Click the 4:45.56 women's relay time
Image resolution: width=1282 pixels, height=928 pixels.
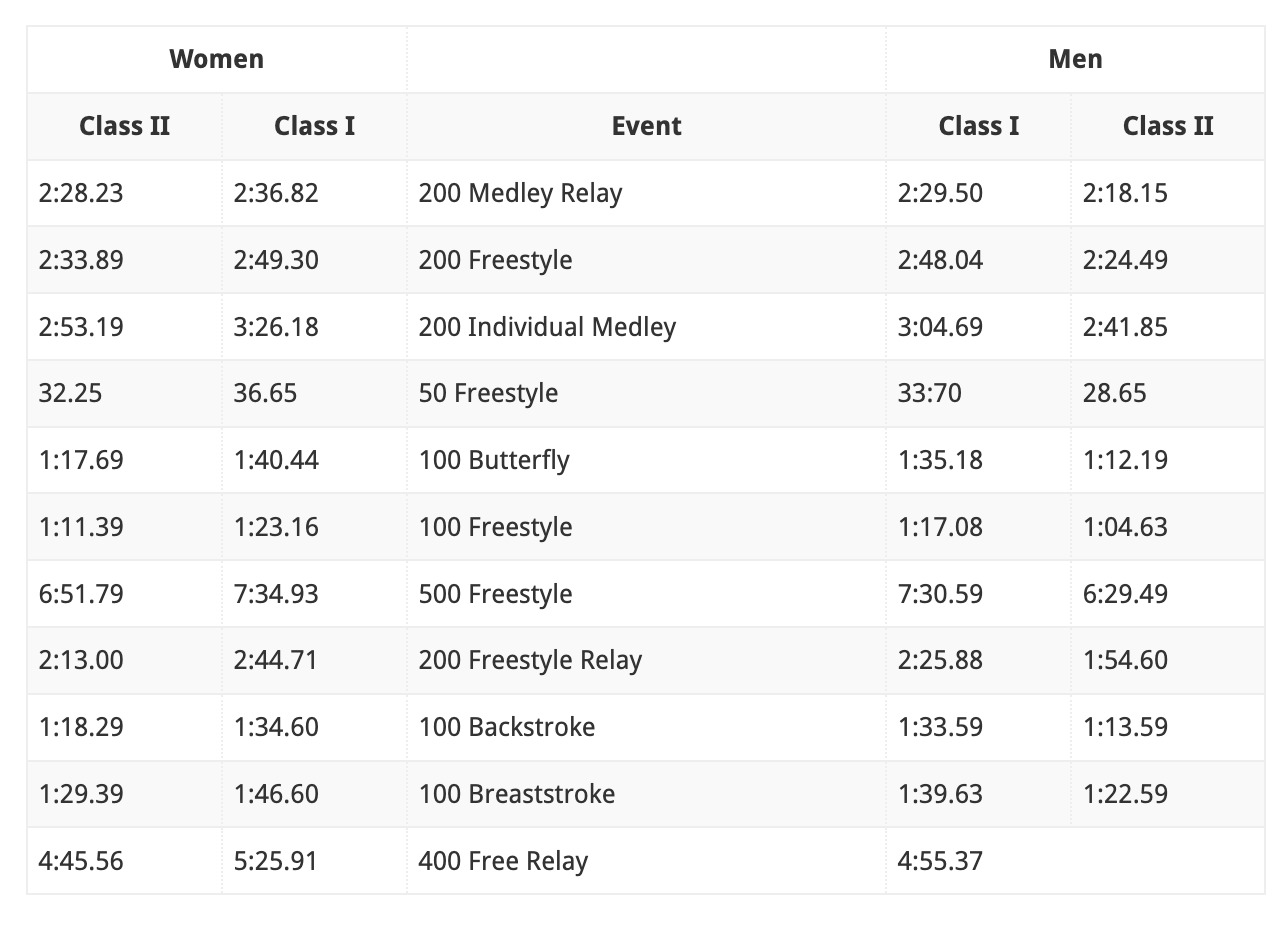pos(81,861)
